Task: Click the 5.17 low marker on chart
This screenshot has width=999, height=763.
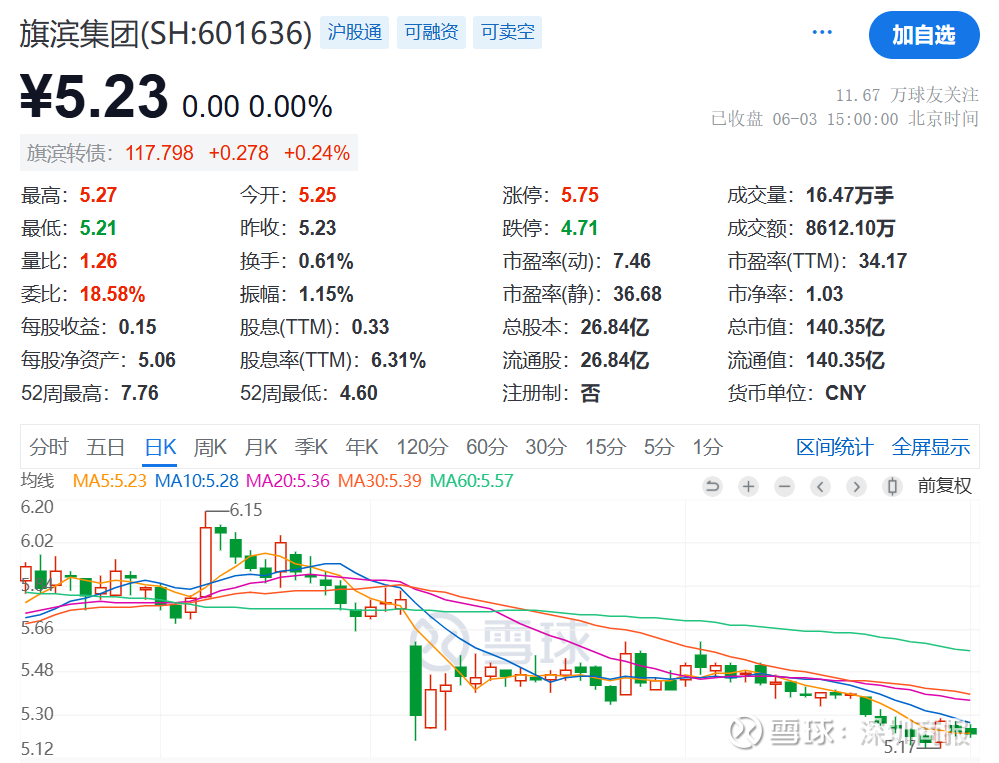Action: click(x=900, y=746)
